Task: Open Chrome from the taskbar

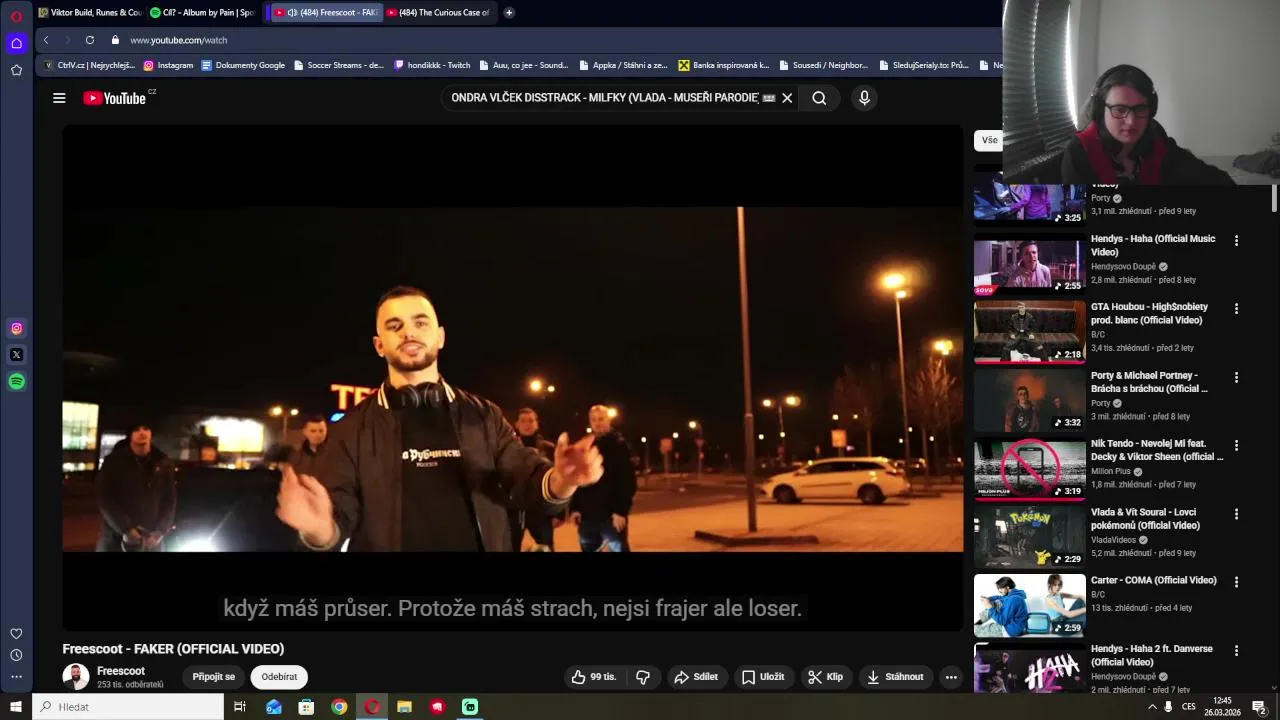Action: tap(339, 707)
